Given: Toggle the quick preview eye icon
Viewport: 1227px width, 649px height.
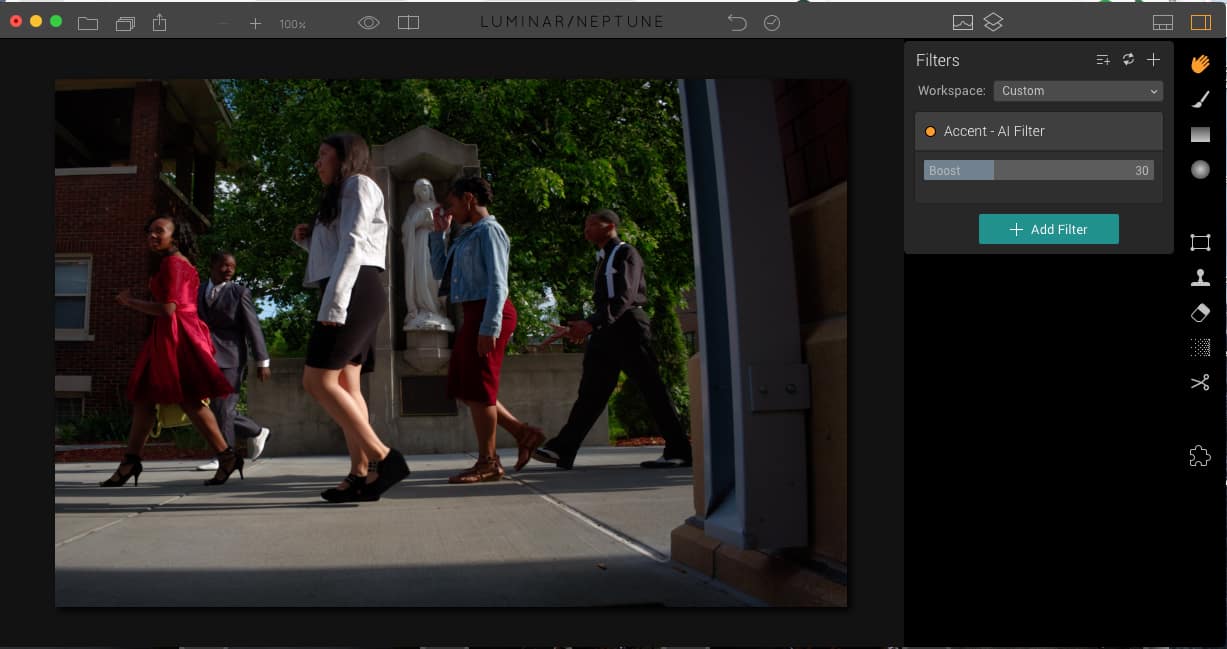Looking at the screenshot, I should (369, 23).
